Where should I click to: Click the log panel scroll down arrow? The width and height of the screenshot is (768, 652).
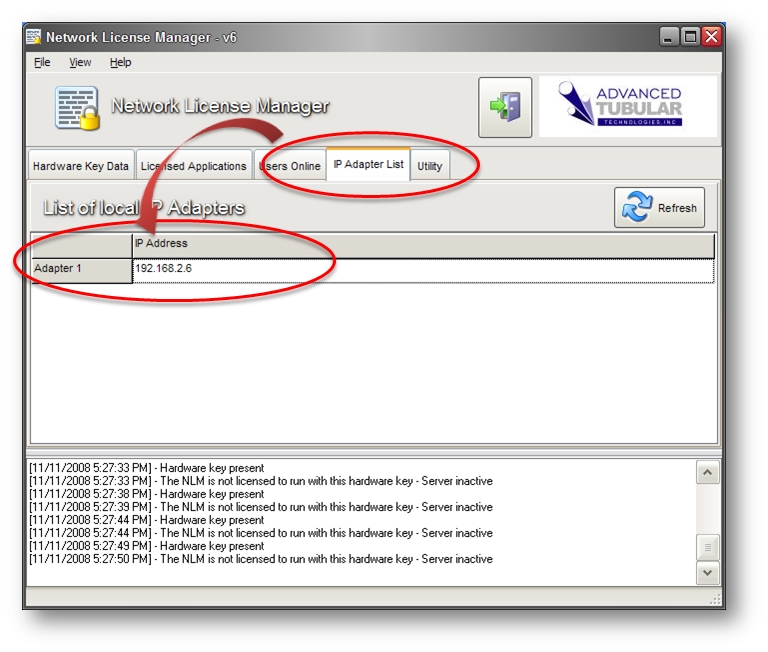coord(708,573)
